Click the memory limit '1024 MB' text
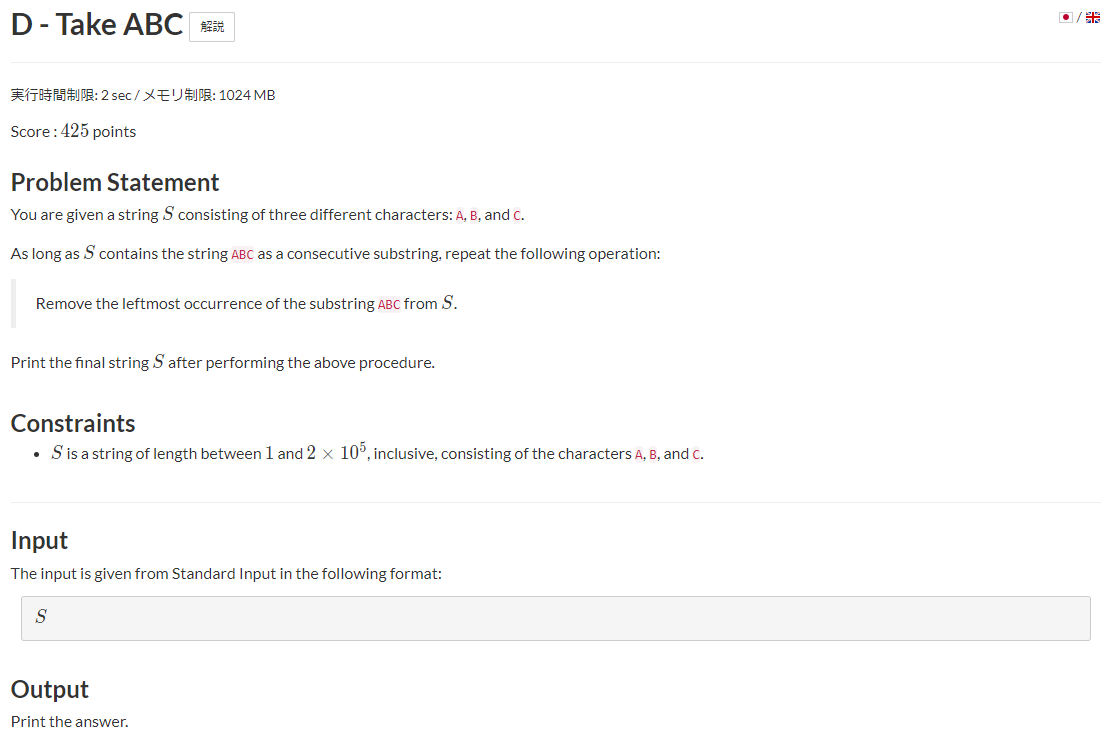Viewport: 1109px width, 746px height. [x=247, y=95]
